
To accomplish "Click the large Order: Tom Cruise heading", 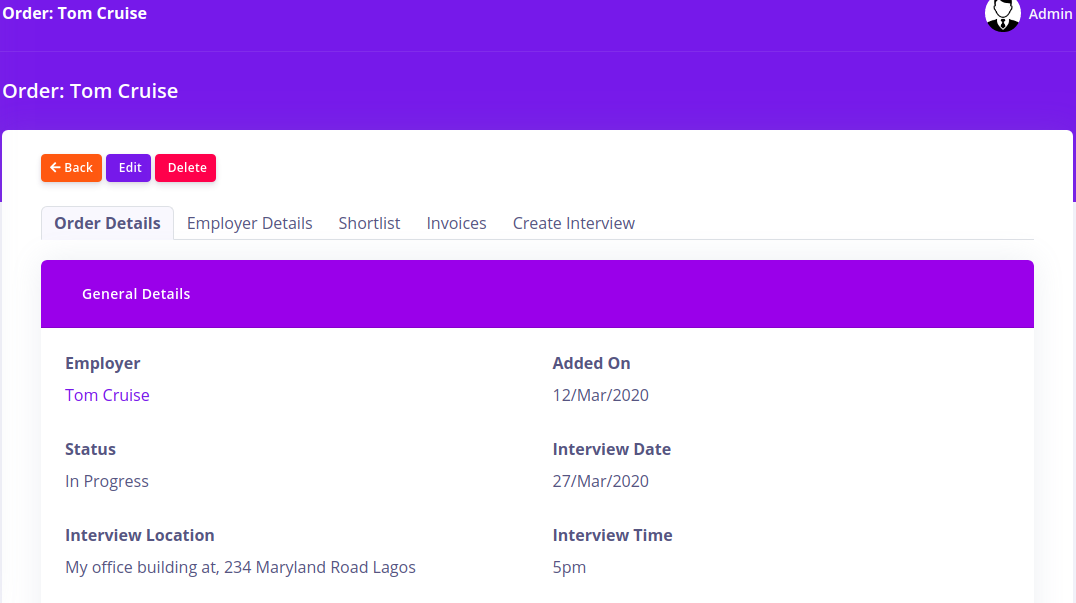I will pyautogui.click(x=90, y=91).
